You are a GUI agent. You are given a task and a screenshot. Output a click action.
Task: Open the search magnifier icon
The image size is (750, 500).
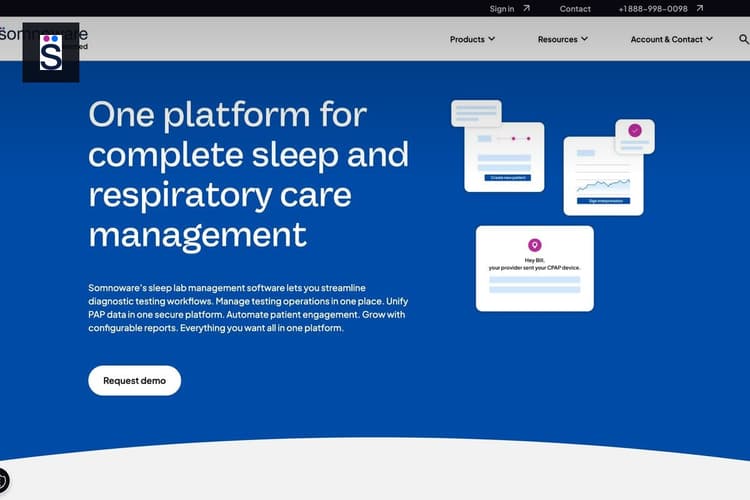click(743, 39)
